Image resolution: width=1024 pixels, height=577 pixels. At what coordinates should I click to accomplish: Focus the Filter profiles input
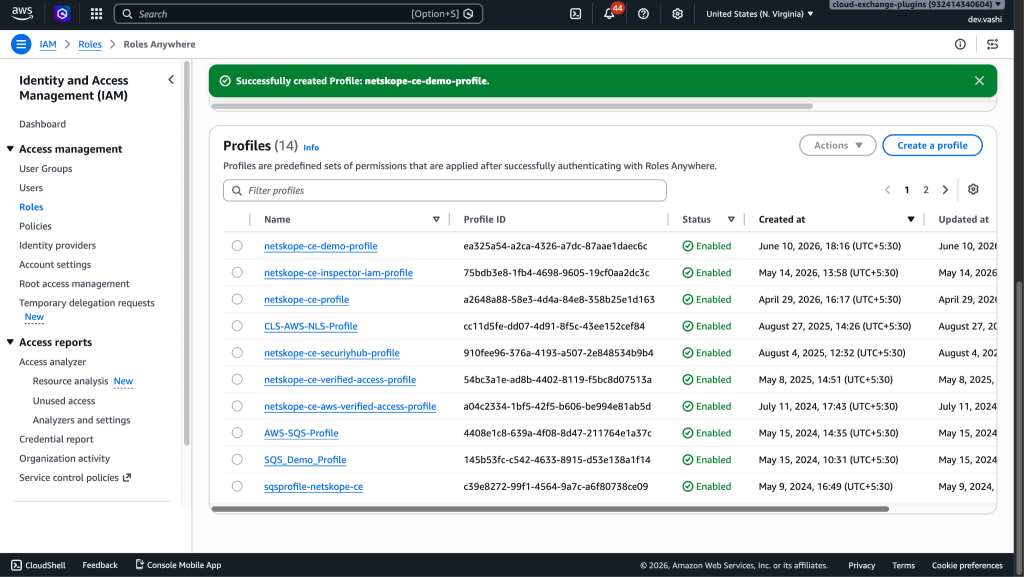(445, 191)
